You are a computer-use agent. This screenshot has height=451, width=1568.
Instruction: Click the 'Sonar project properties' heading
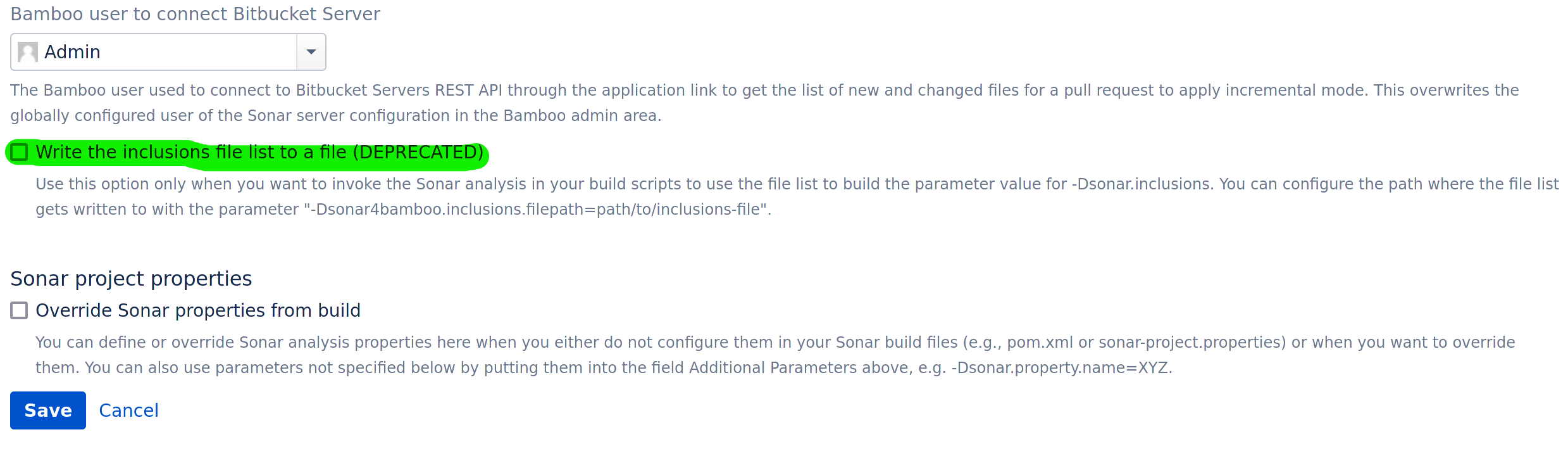(x=131, y=279)
